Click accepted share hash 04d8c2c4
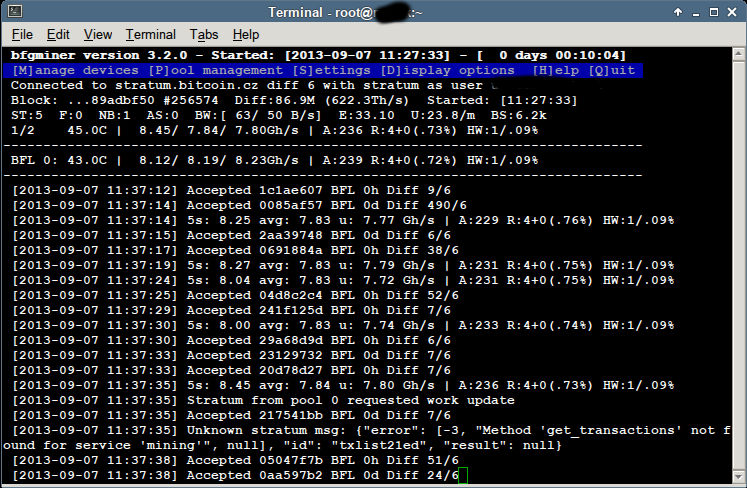The height and width of the screenshot is (488, 747). (x=291, y=295)
